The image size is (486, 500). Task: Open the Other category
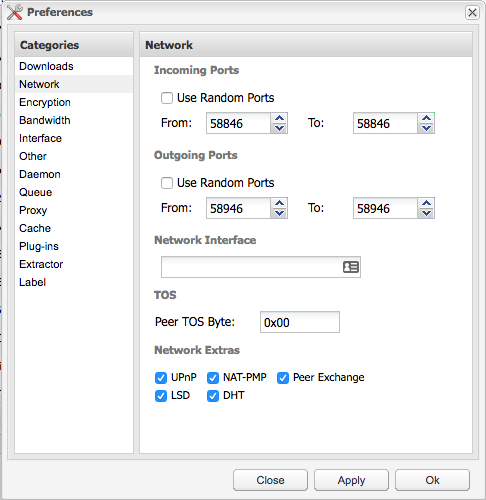click(74, 156)
